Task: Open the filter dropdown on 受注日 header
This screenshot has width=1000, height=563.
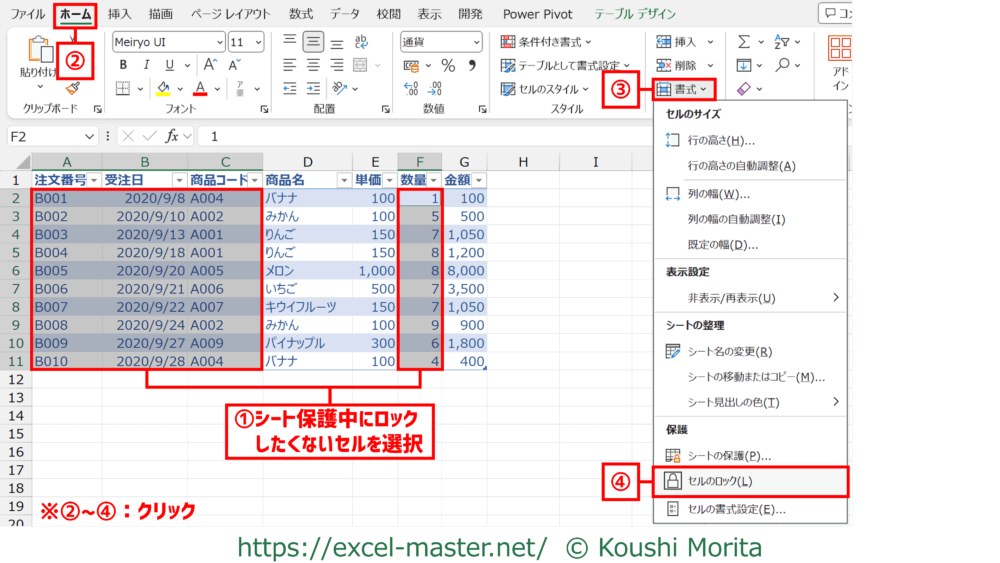Action: pyautogui.click(x=179, y=180)
